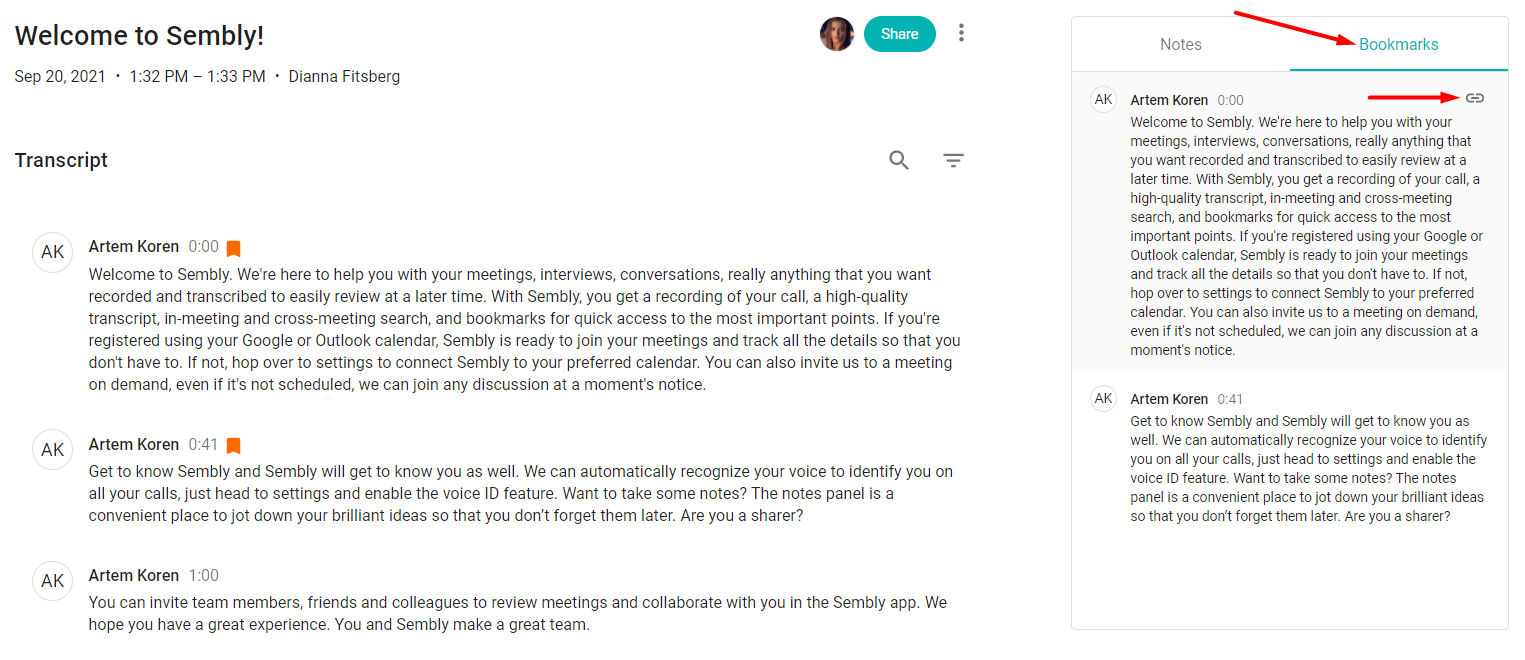The width and height of the screenshot is (1525, 660).
Task: Switch to the Notes tab
Action: [x=1180, y=44]
